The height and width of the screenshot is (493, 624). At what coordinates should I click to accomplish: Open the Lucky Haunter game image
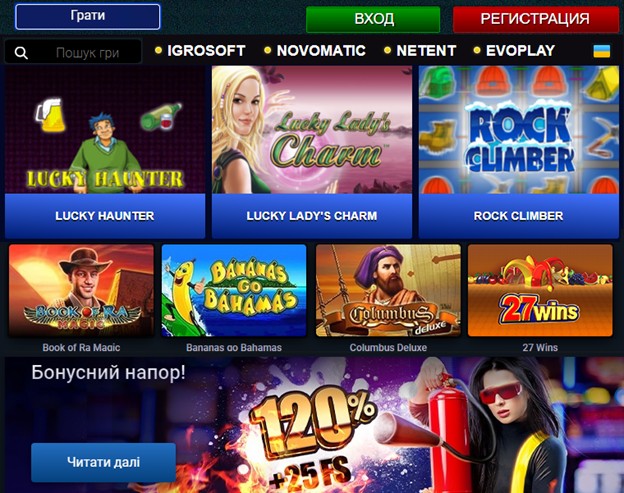coord(105,130)
